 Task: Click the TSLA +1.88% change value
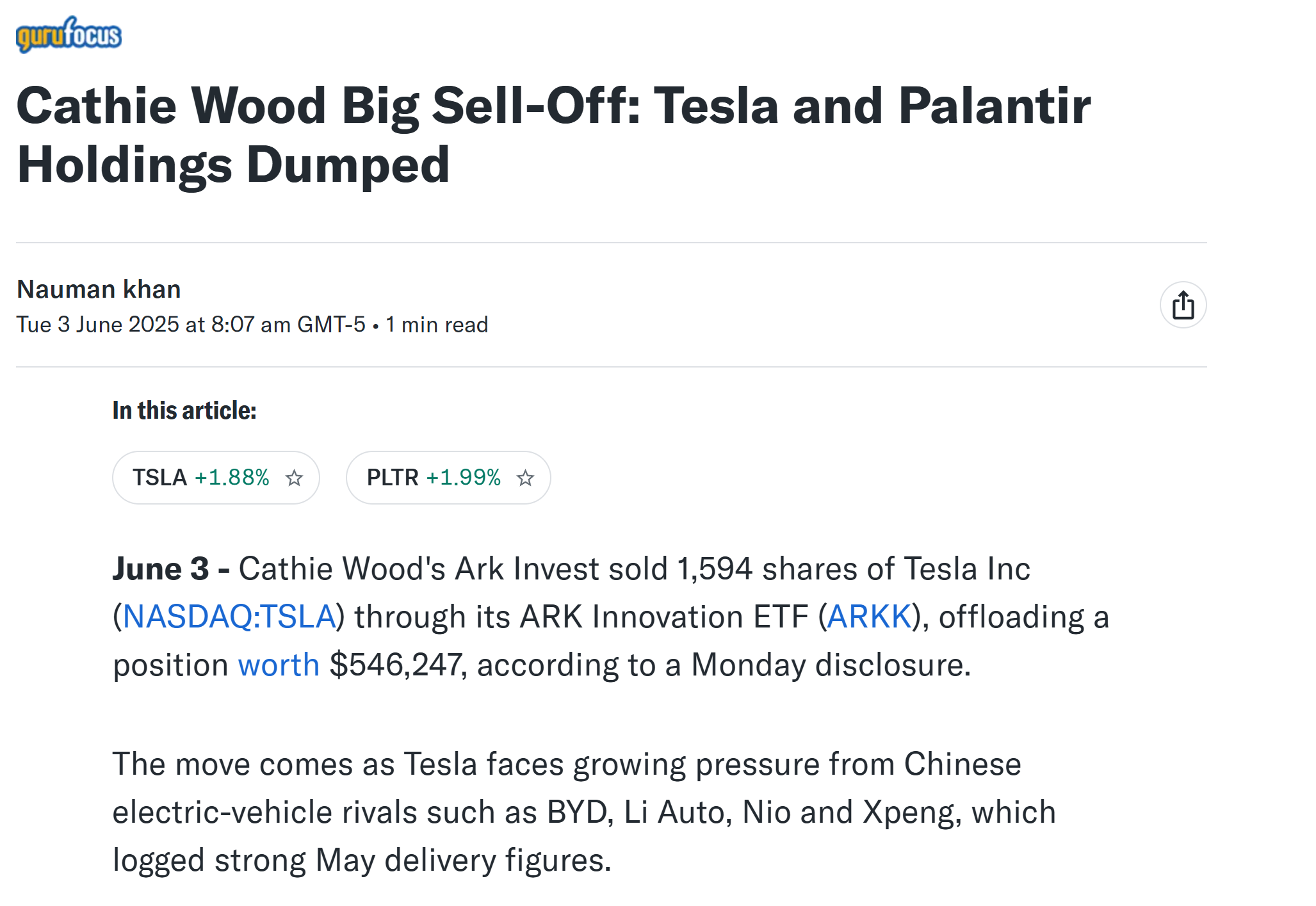coord(232,478)
